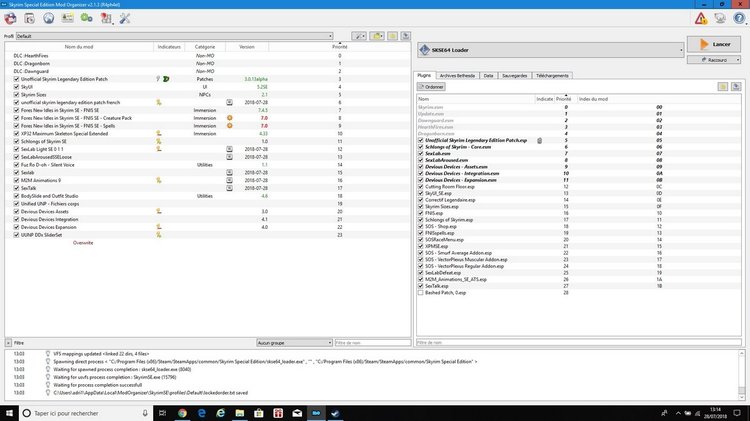Open the wrench tools dropdown above mod list
Viewport: 750px width, 421px height.
point(359,36)
